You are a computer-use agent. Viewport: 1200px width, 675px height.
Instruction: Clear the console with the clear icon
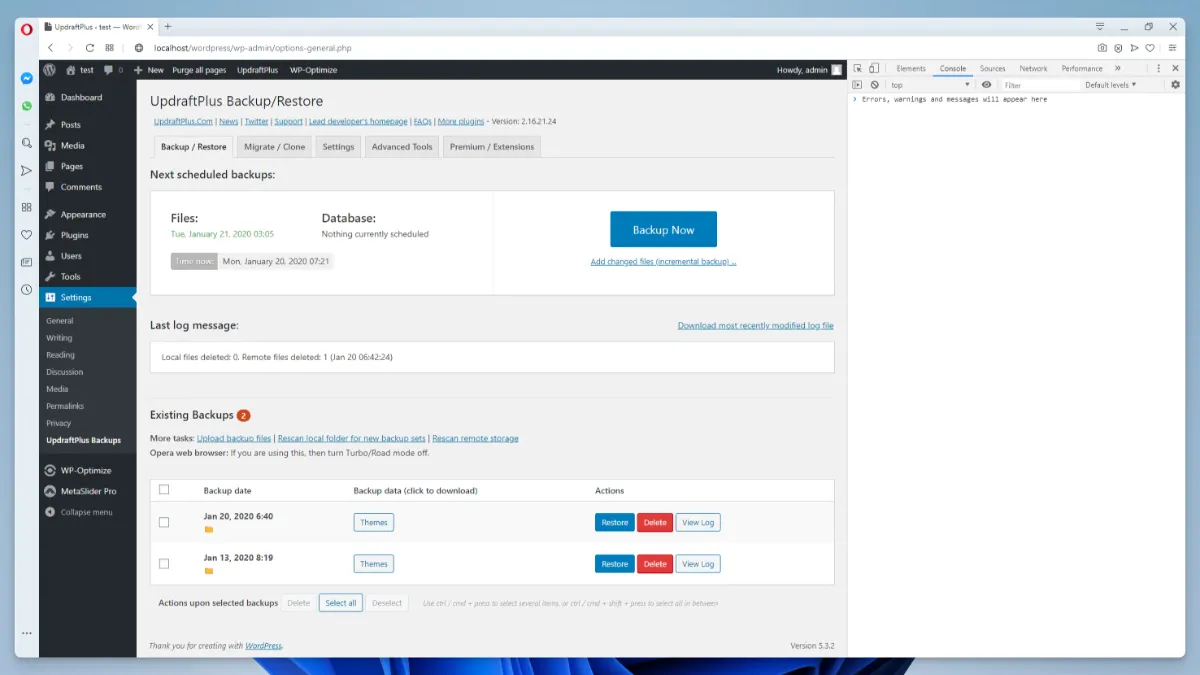pyautogui.click(x=874, y=85)
